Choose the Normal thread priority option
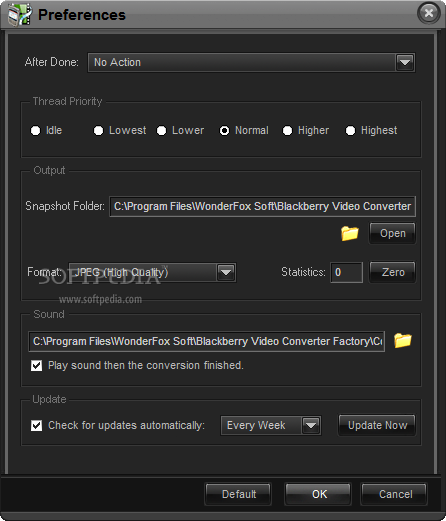Viewport: 446px width, 521px height. point(224,130)
